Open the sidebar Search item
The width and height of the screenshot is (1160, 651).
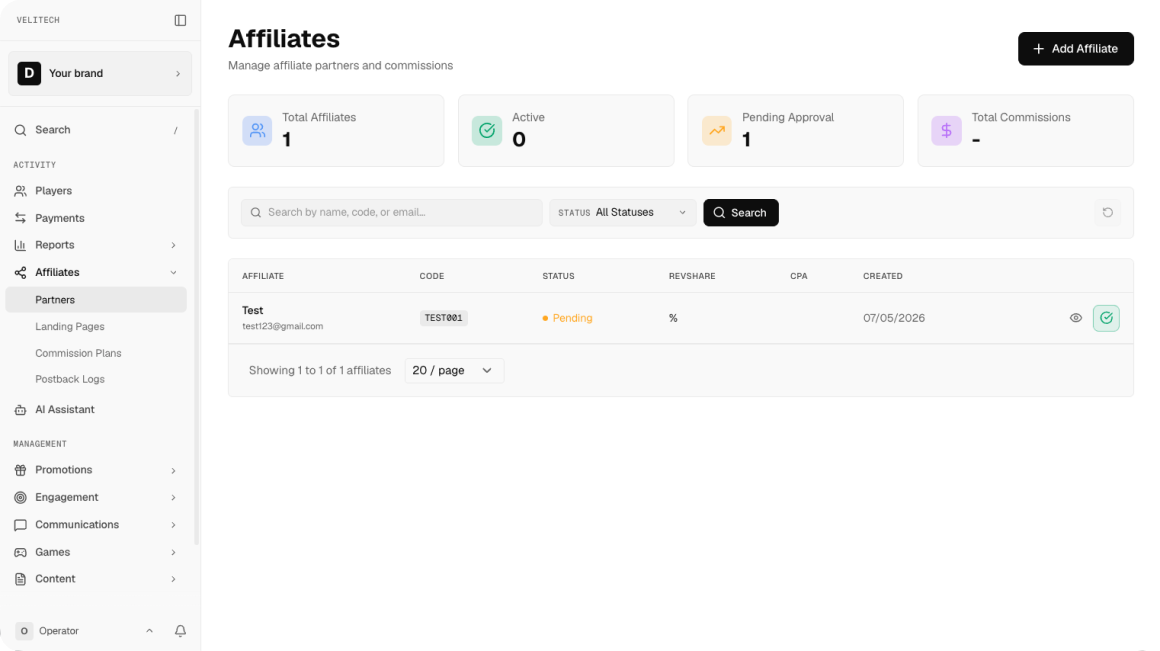(x=96, y=129)
